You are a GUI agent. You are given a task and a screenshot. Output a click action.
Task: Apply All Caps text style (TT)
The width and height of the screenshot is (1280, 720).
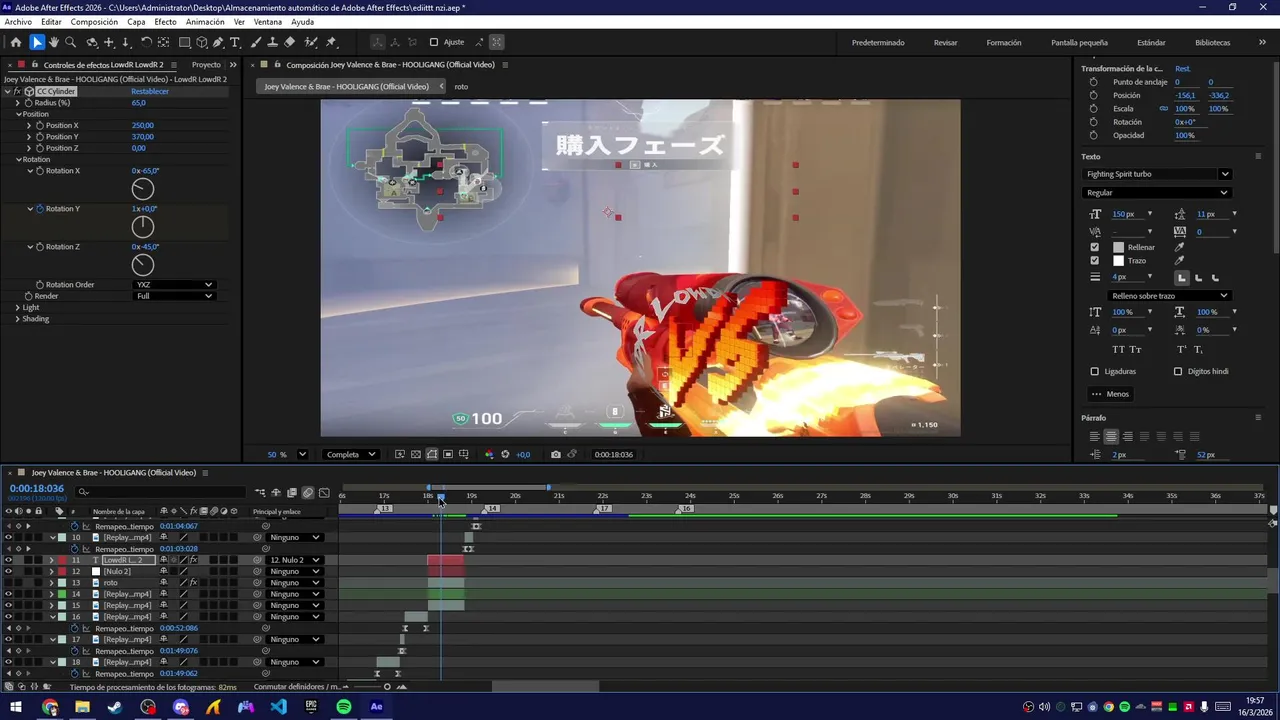[x=1118, y=350]
